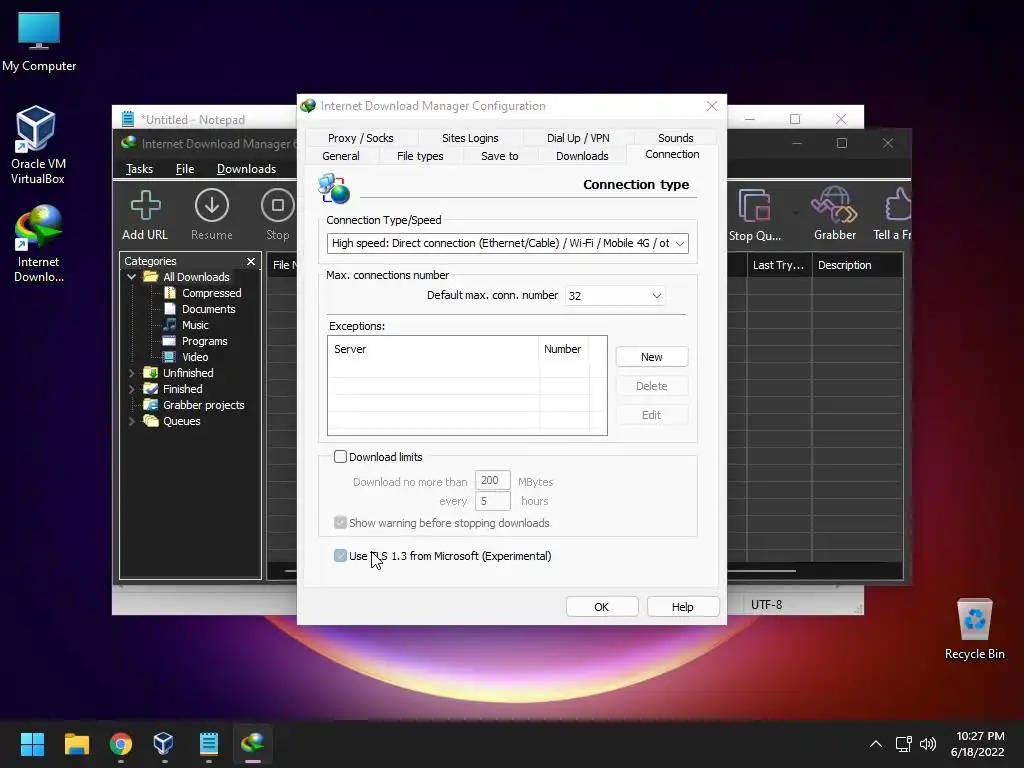
Task: Click the Last Try column header
Action: click(x=779, y=265)
